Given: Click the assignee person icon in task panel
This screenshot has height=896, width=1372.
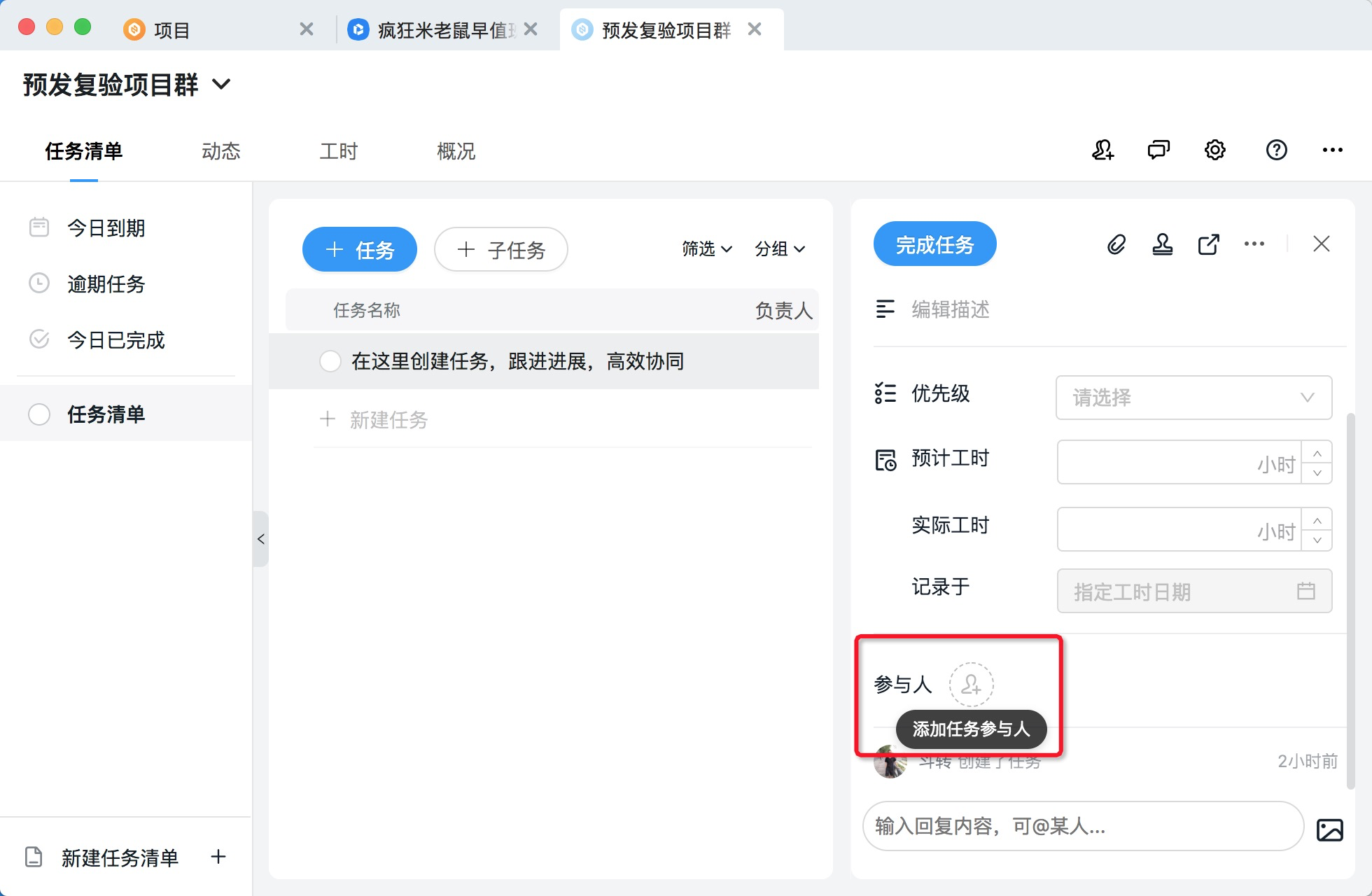Looking at the screenshot, I should (1162, 244).
